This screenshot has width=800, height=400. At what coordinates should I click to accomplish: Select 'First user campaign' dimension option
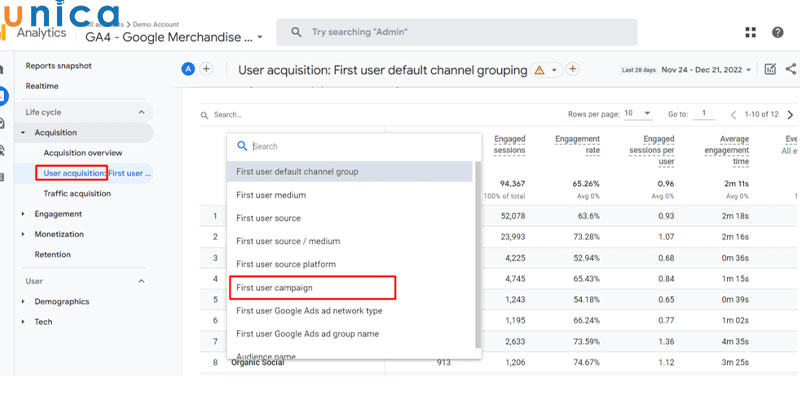tap(312, 288)
